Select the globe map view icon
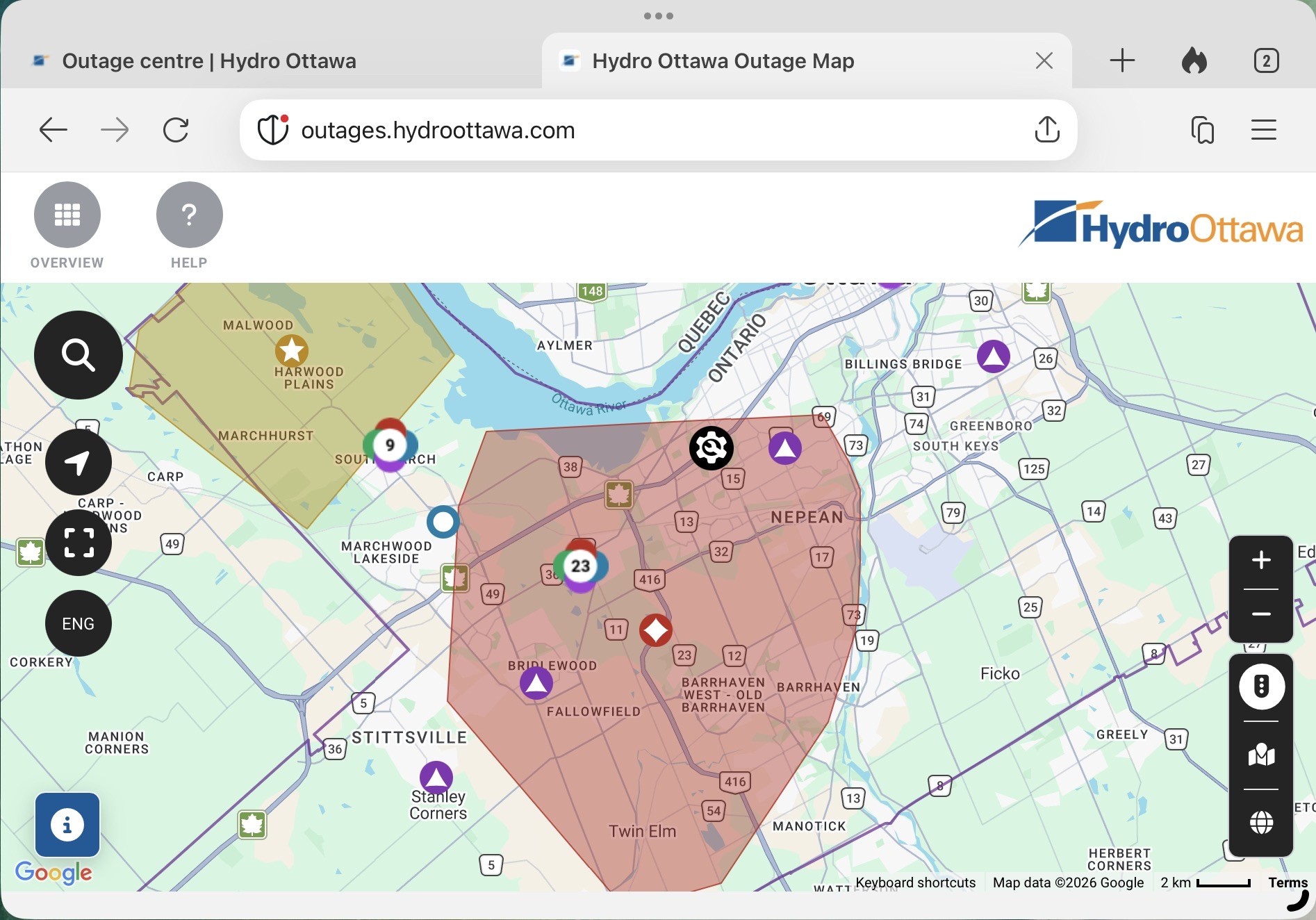Viewport: 1316px width, 920px height. [x=1261, y=823]
